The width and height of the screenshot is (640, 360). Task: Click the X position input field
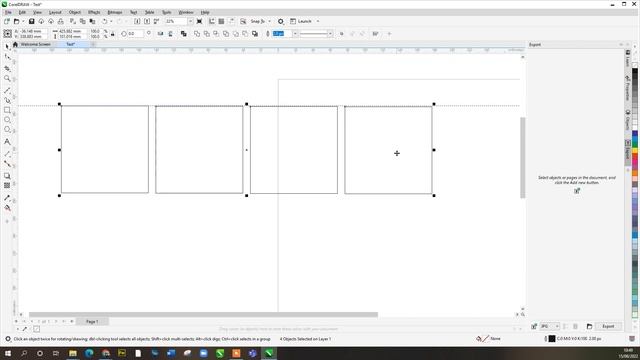point(33,31)
